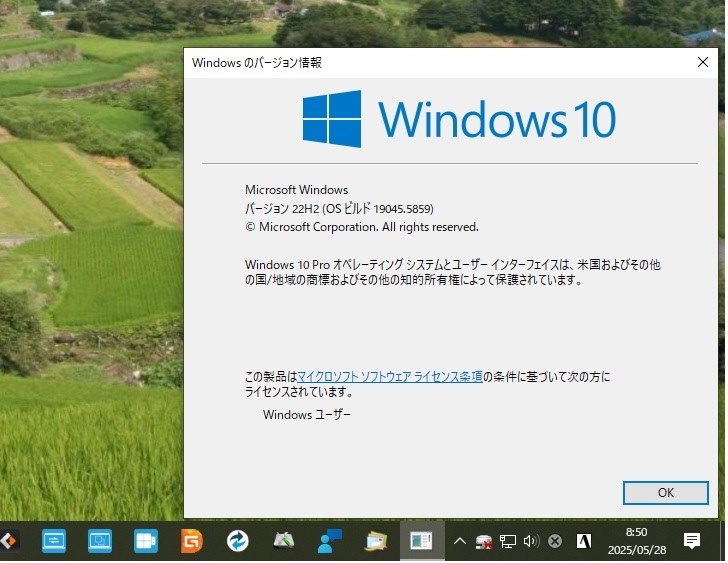Show hidden system tray icons
Screen dimensions: 728x563
click(x=460, y=542)
